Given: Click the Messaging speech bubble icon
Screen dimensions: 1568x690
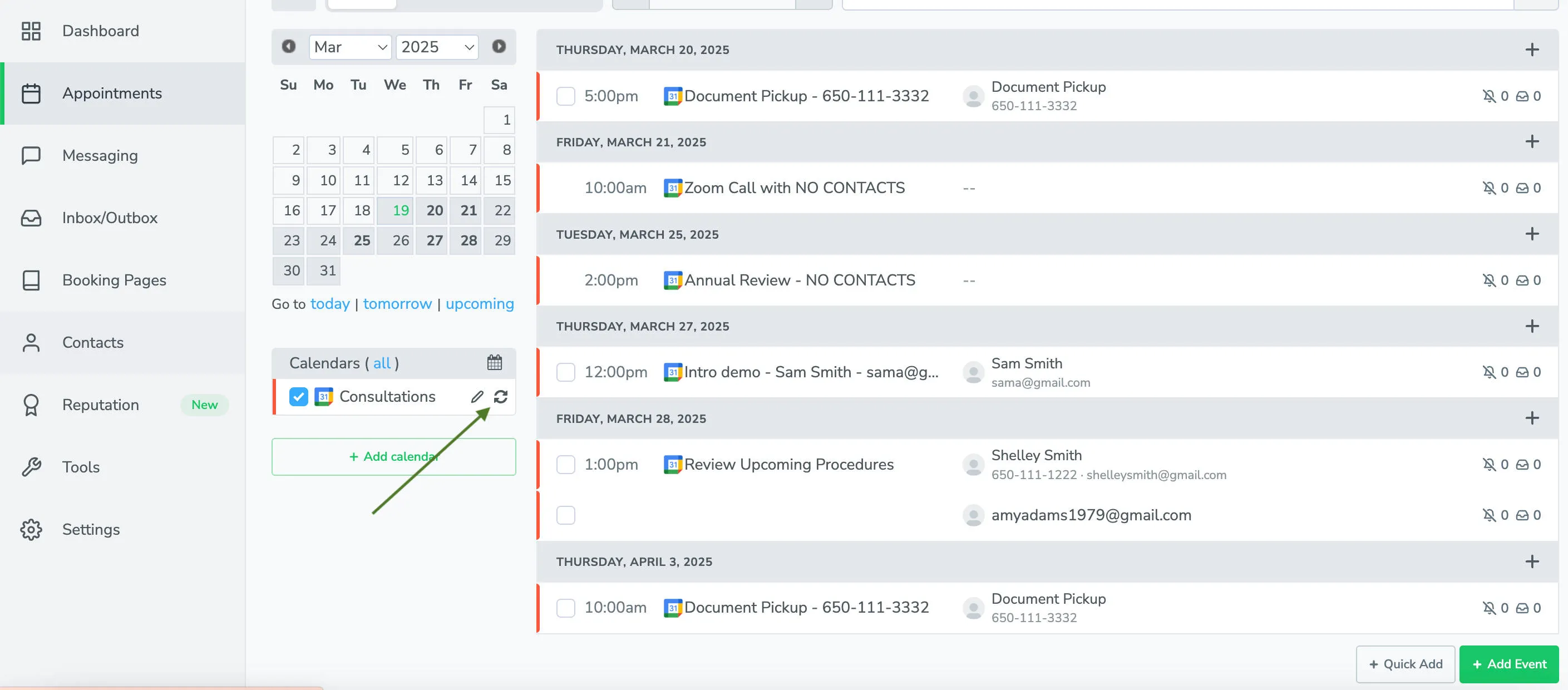Looking at the screenshot, I should 31,155.
